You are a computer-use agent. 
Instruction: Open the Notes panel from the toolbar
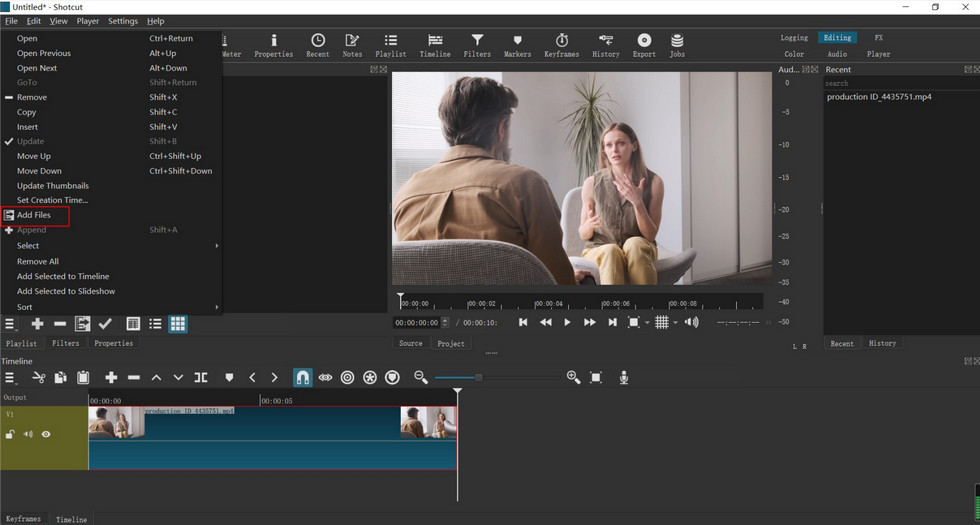(352, 46)
